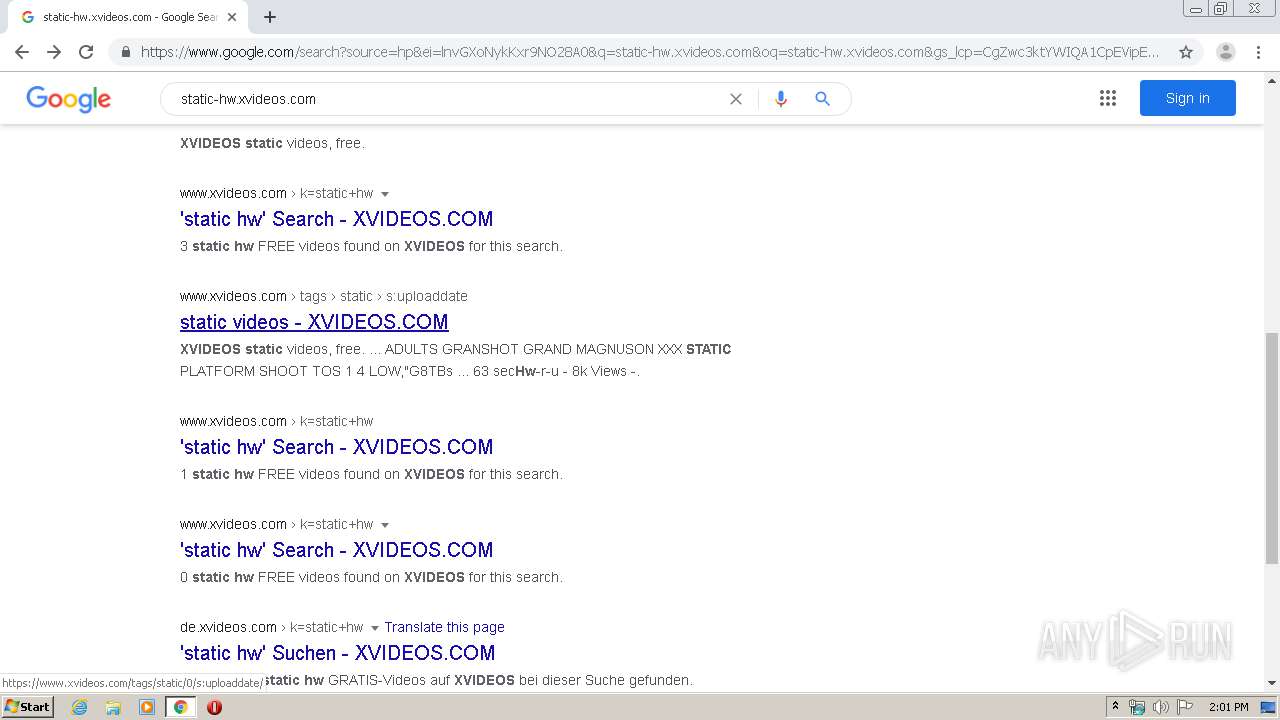Open network status icon in tray
Screen dimensions: 1280x720
click(x=1137, y=707)
